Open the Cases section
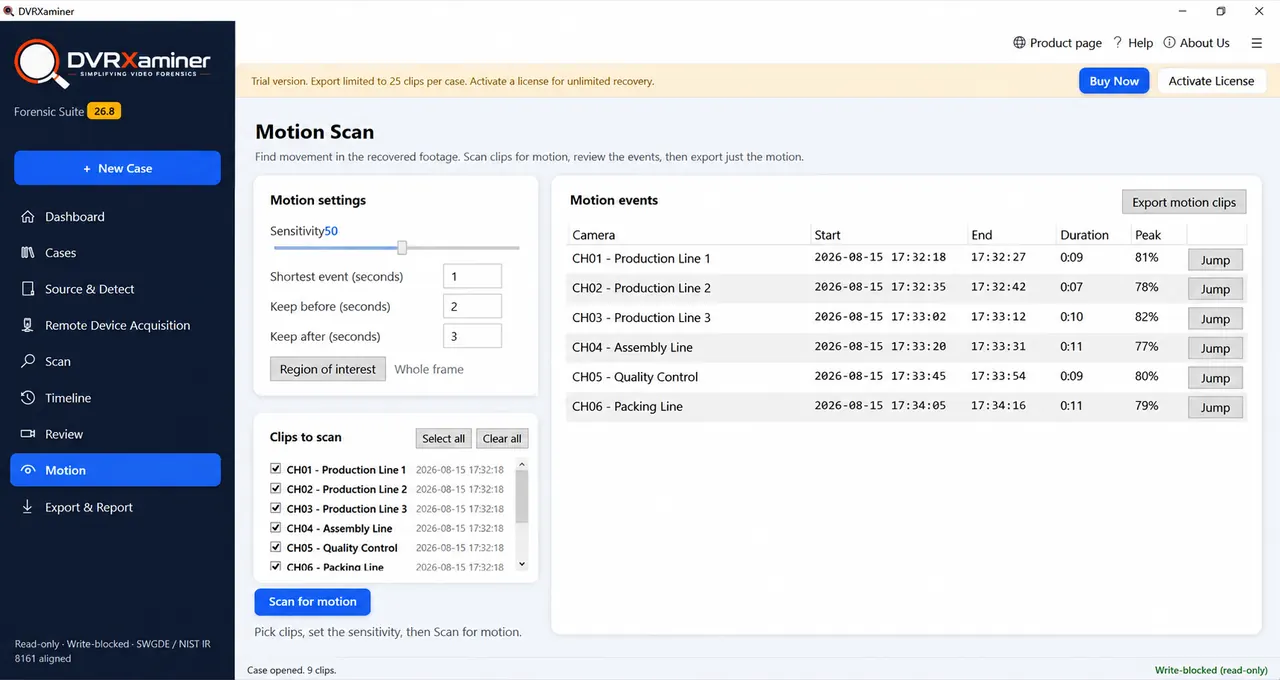The height and width of the screenshot is (680, 1280). [x=115, y=253]
